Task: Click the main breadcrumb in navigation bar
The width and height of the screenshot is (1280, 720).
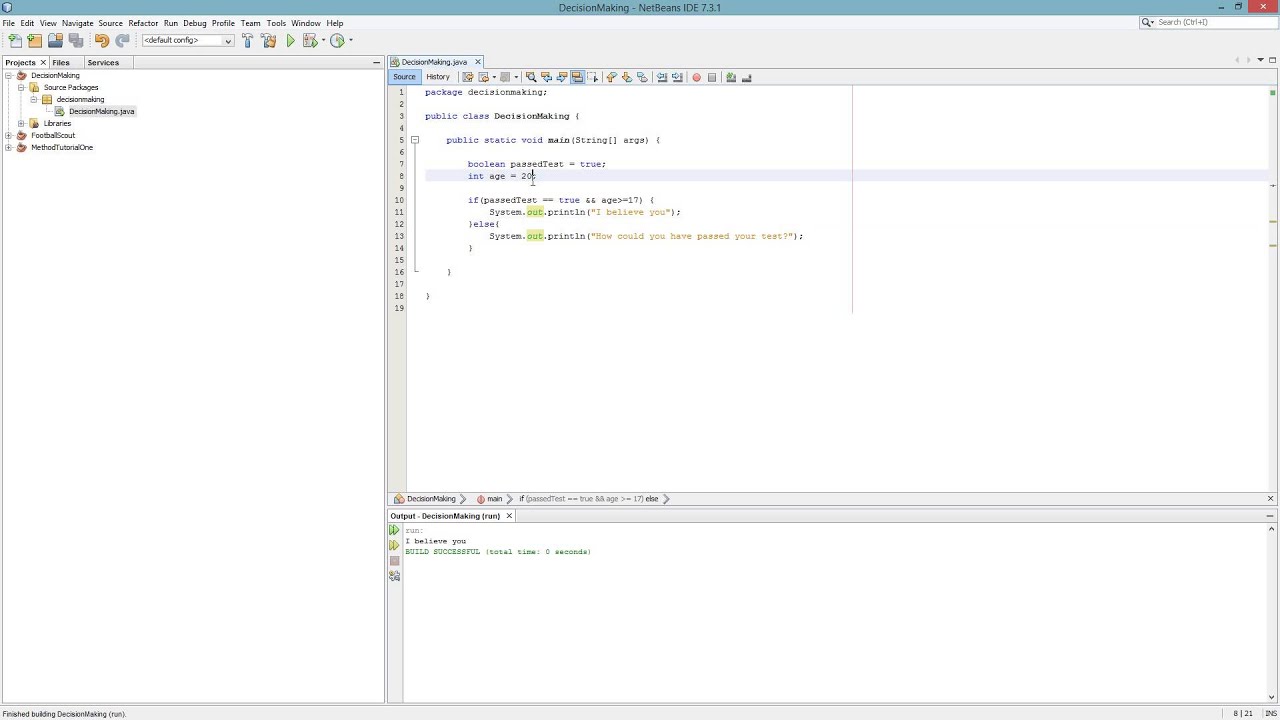Action: tap(489, 499)
